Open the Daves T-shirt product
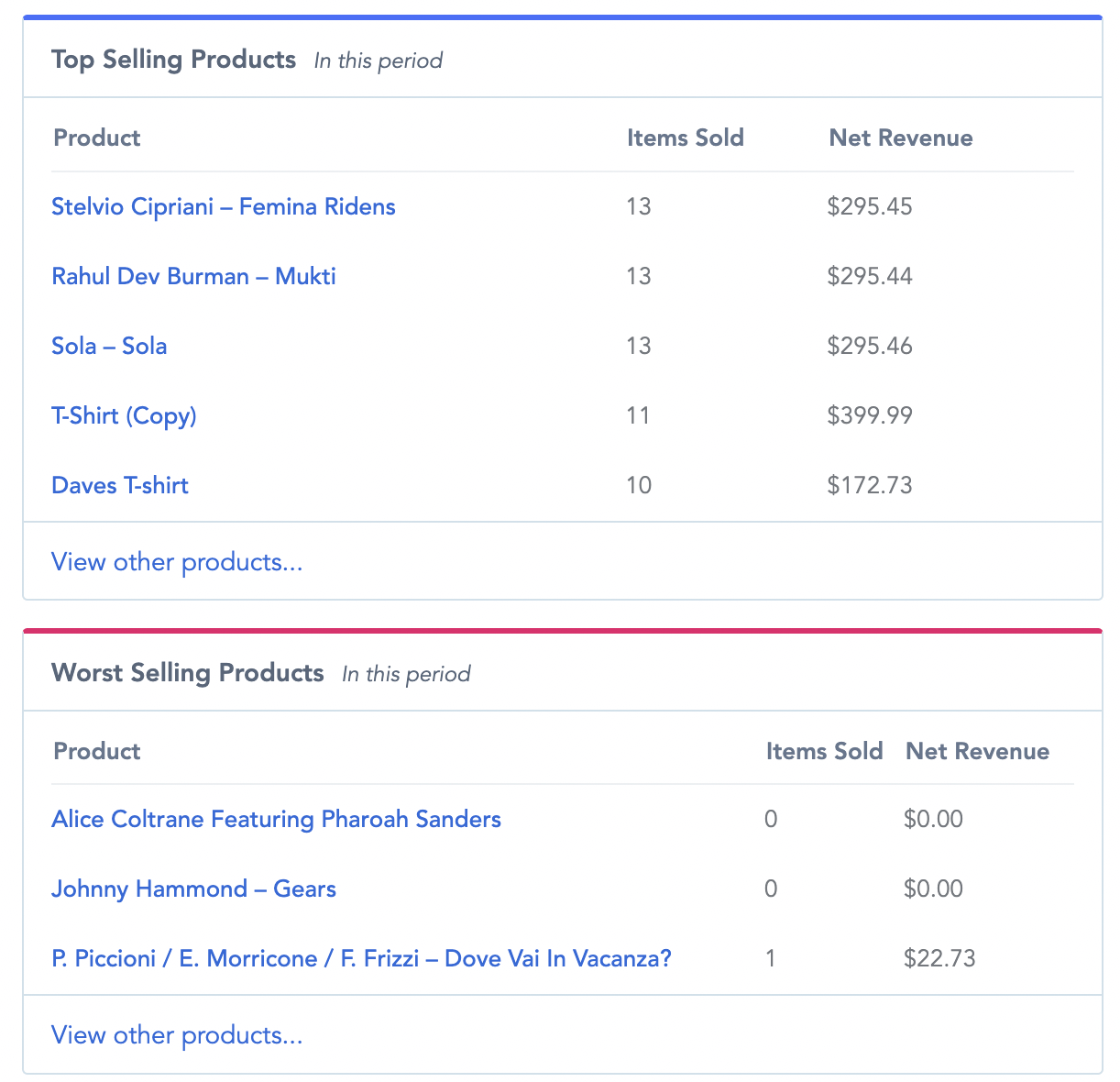 119,485
